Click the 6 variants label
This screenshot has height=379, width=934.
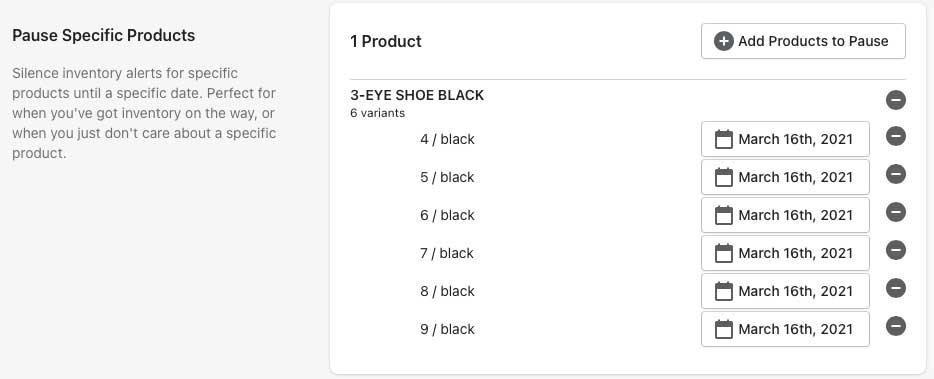378,113
